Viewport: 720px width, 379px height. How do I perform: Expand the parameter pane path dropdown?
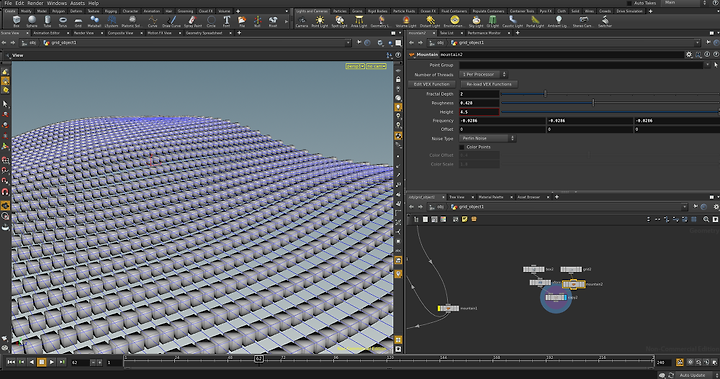click(x=697, y=43)
